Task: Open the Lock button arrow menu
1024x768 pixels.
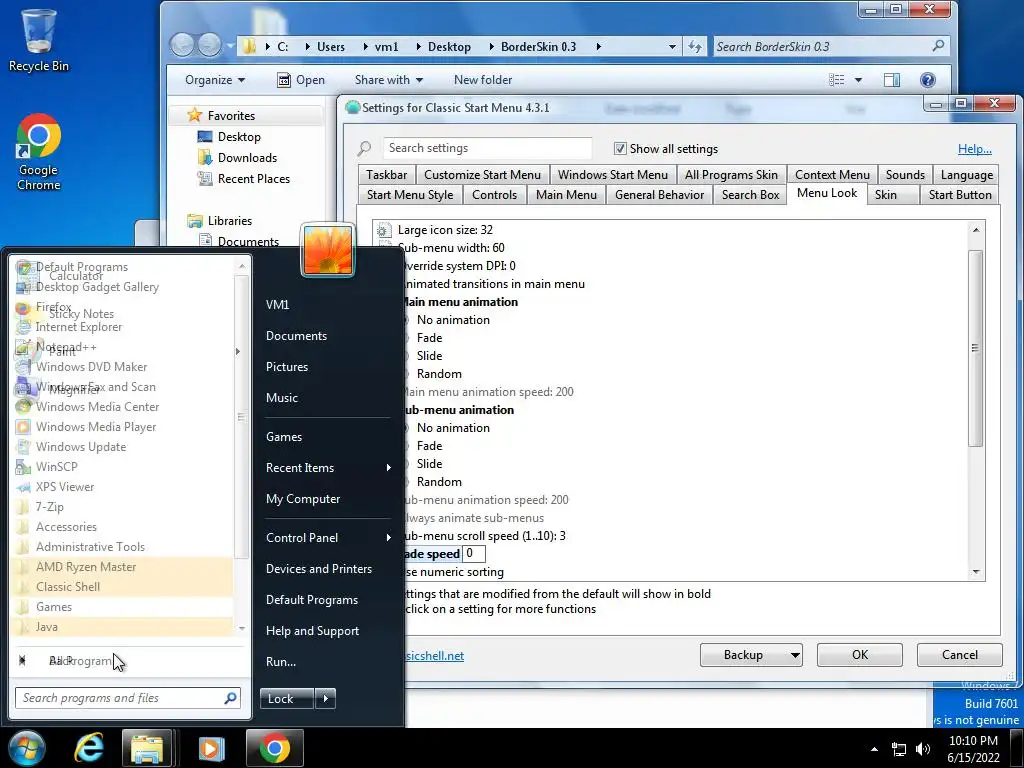Action: 325,699
